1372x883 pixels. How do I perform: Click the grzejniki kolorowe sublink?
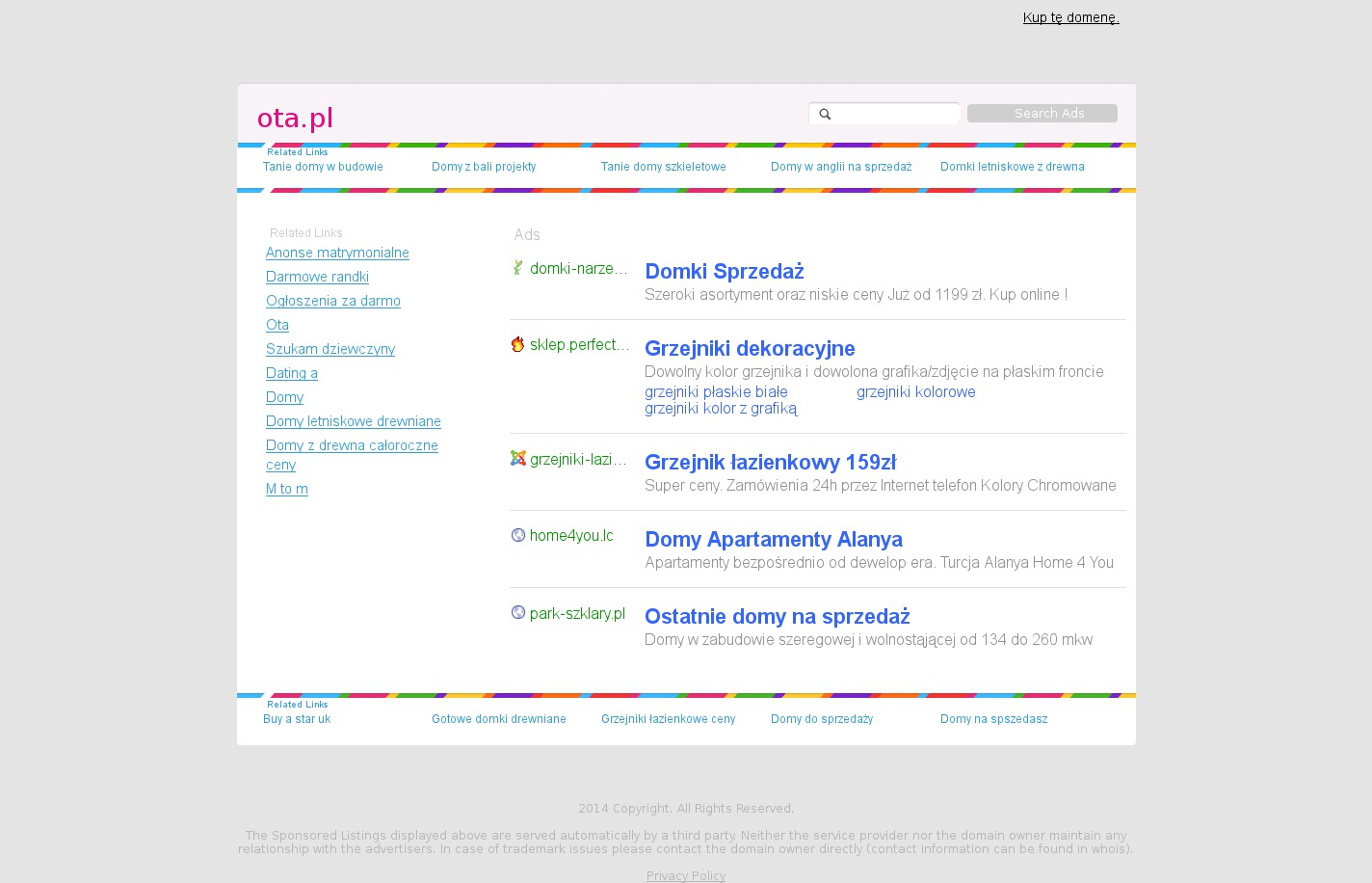click(915, 391)
